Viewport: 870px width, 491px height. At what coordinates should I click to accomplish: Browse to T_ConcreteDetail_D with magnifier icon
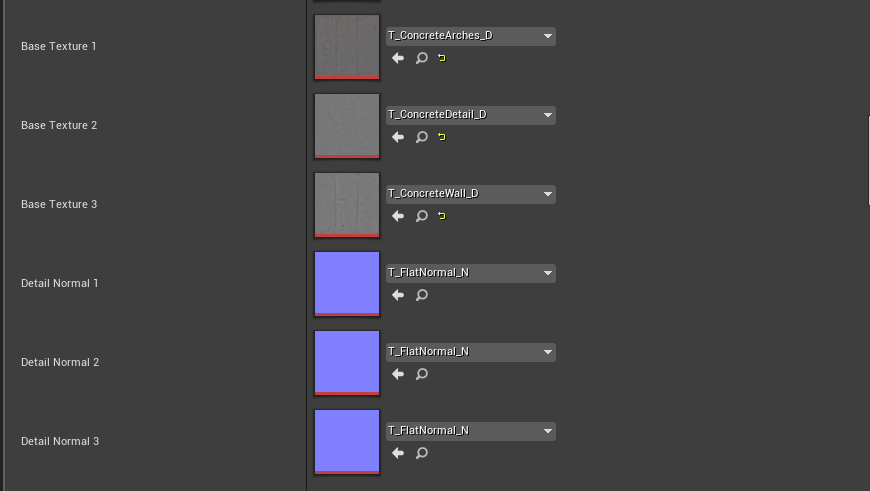point(422,137)
